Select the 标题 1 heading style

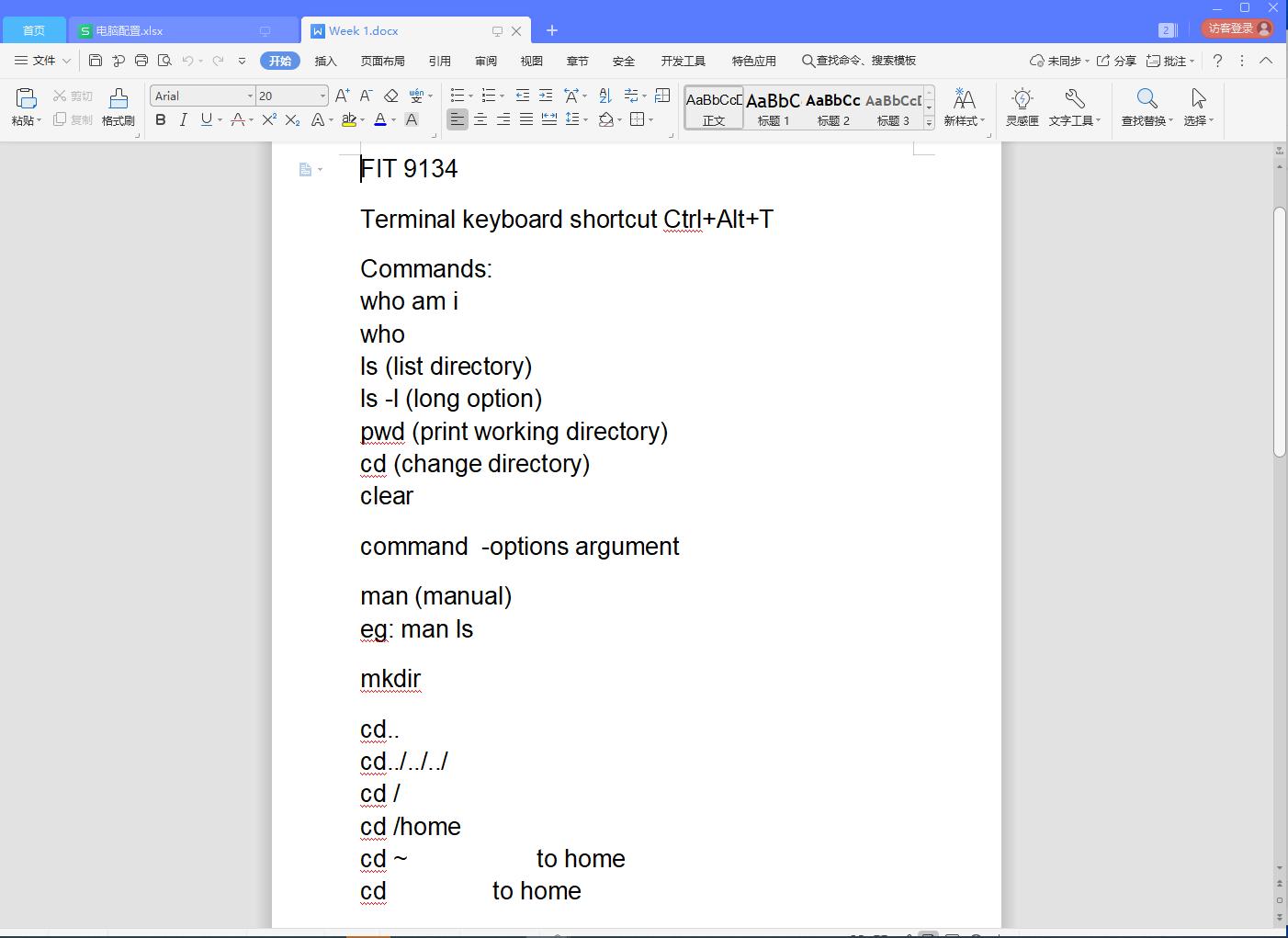point(773,107)
